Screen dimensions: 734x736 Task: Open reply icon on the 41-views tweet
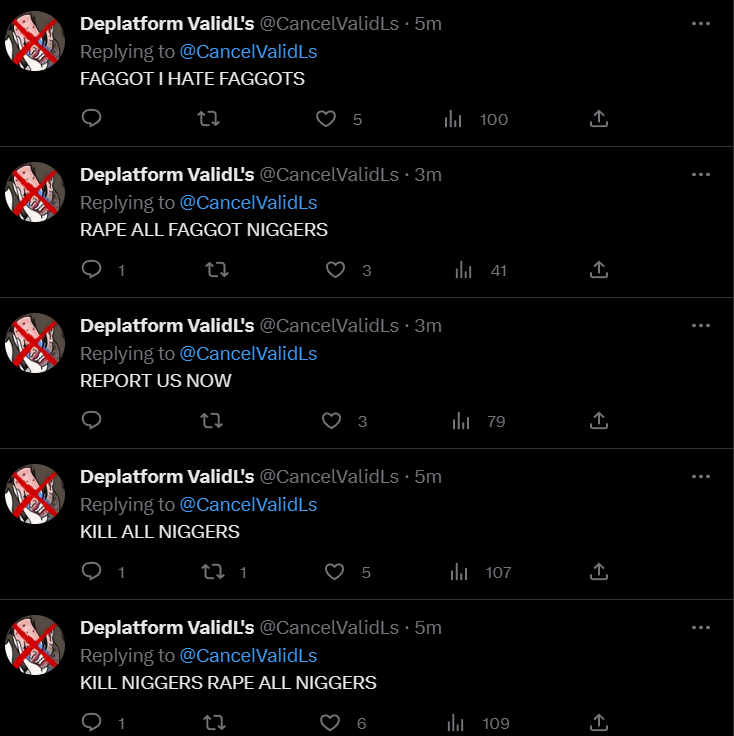[x=92, y=269]
